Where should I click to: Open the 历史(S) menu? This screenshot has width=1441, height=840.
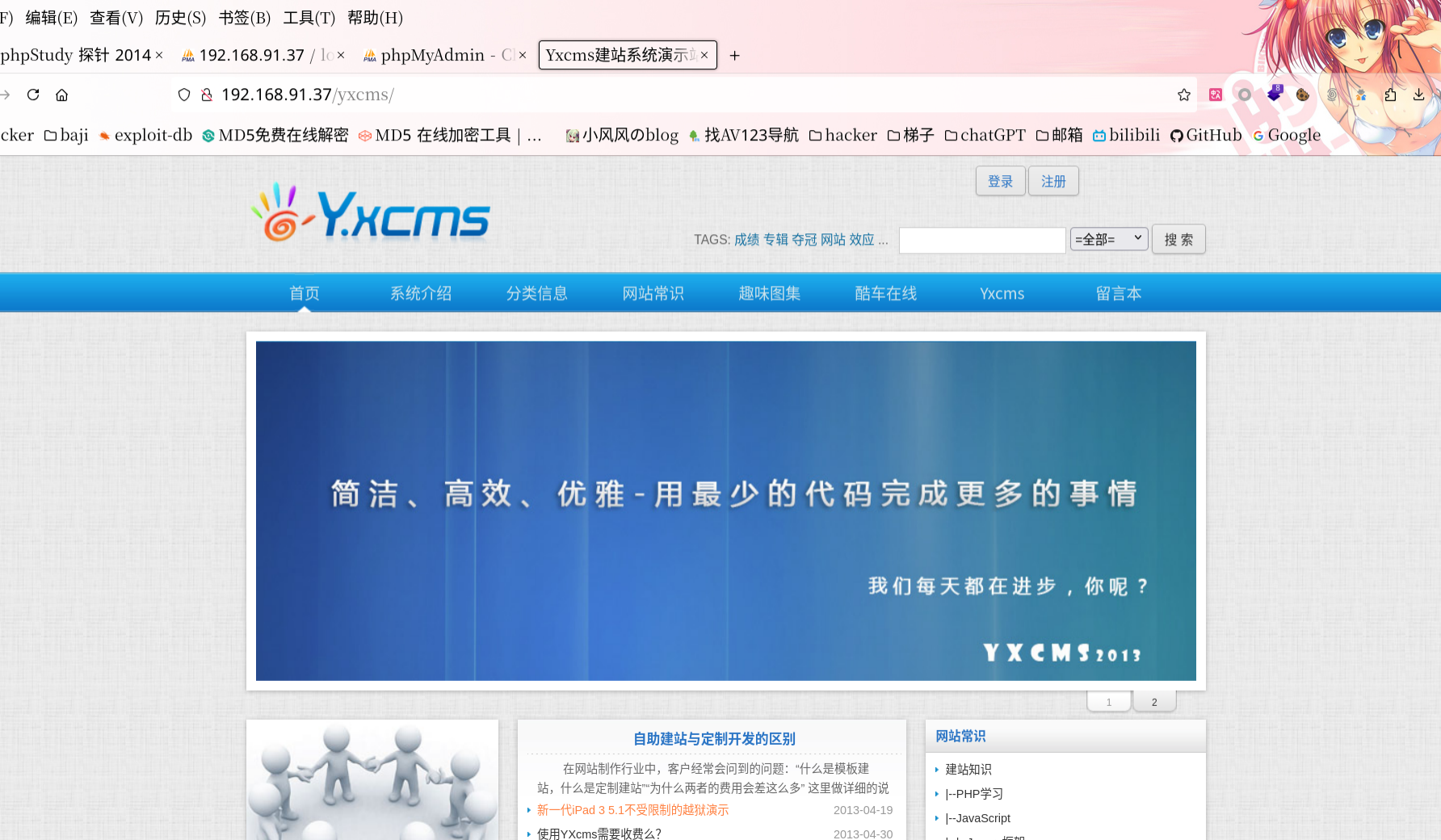(180, 18)
